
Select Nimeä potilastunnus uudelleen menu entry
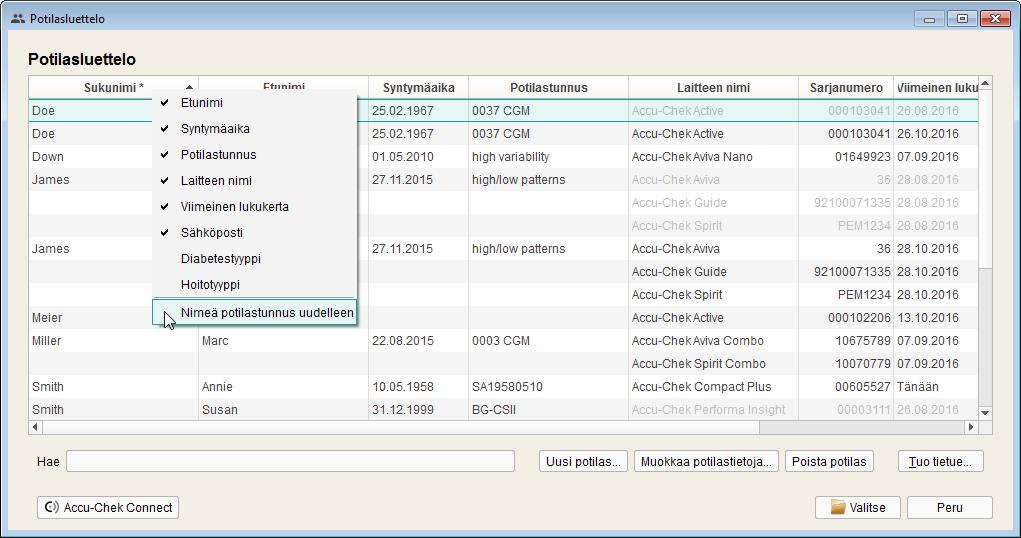(x=255, y=313)
